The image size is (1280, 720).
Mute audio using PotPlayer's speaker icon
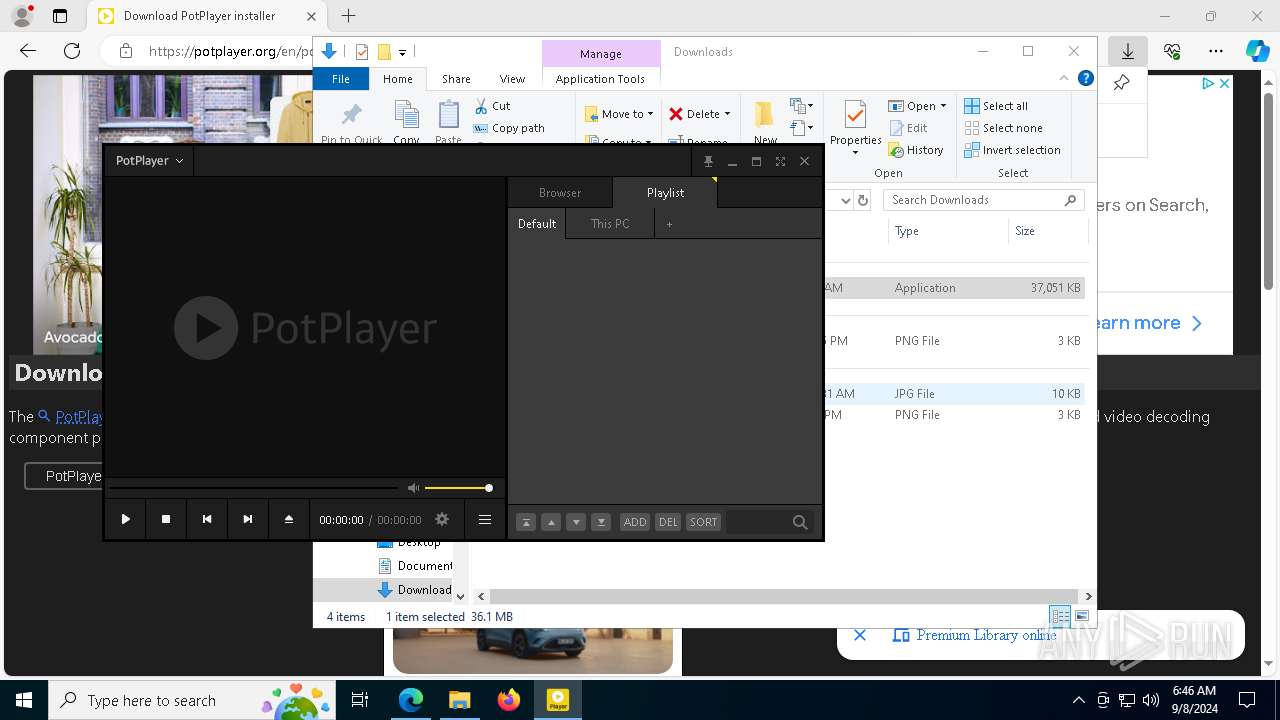(x=413, y=488)
